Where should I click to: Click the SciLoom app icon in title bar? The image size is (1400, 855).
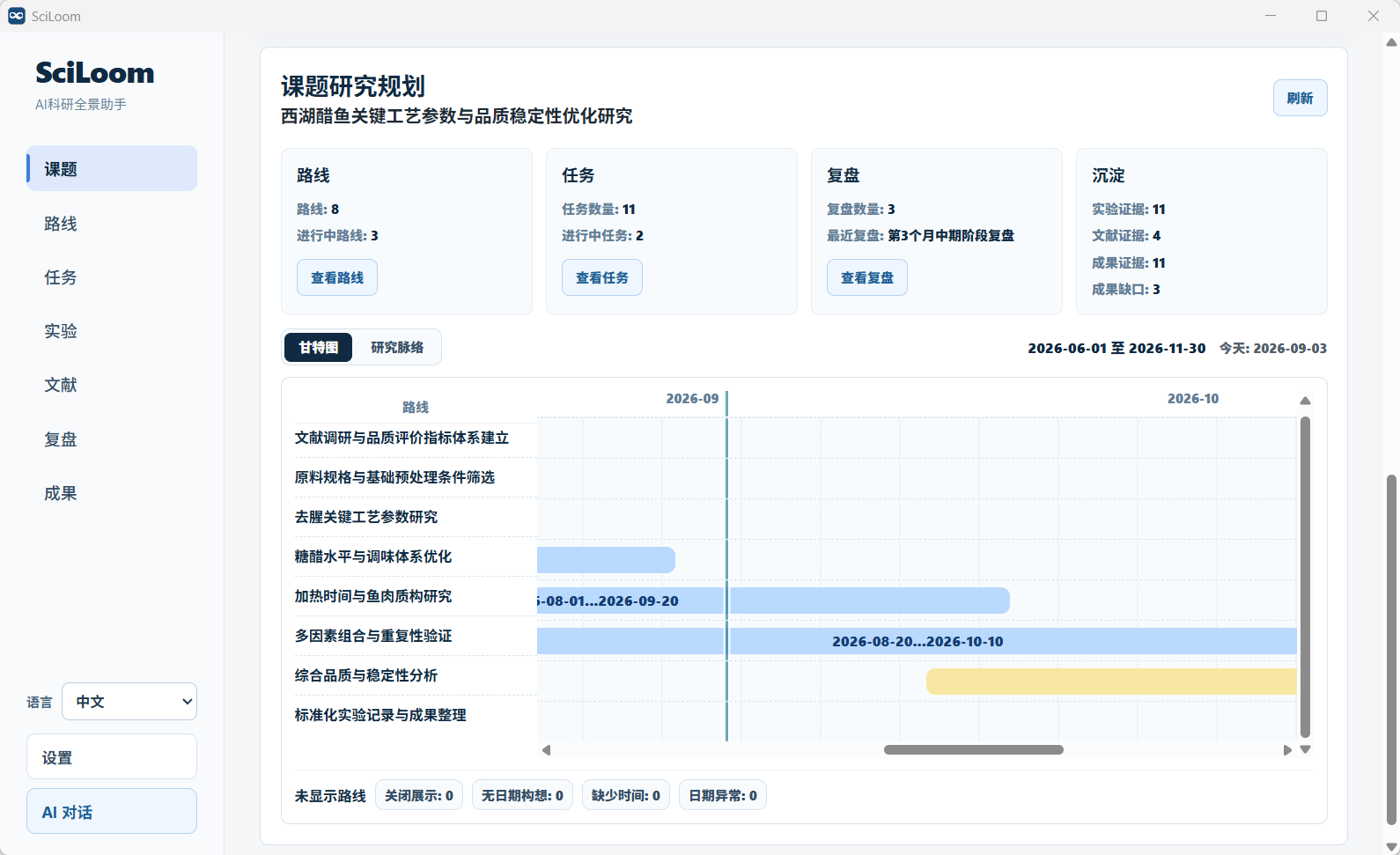tap(16, 16)
